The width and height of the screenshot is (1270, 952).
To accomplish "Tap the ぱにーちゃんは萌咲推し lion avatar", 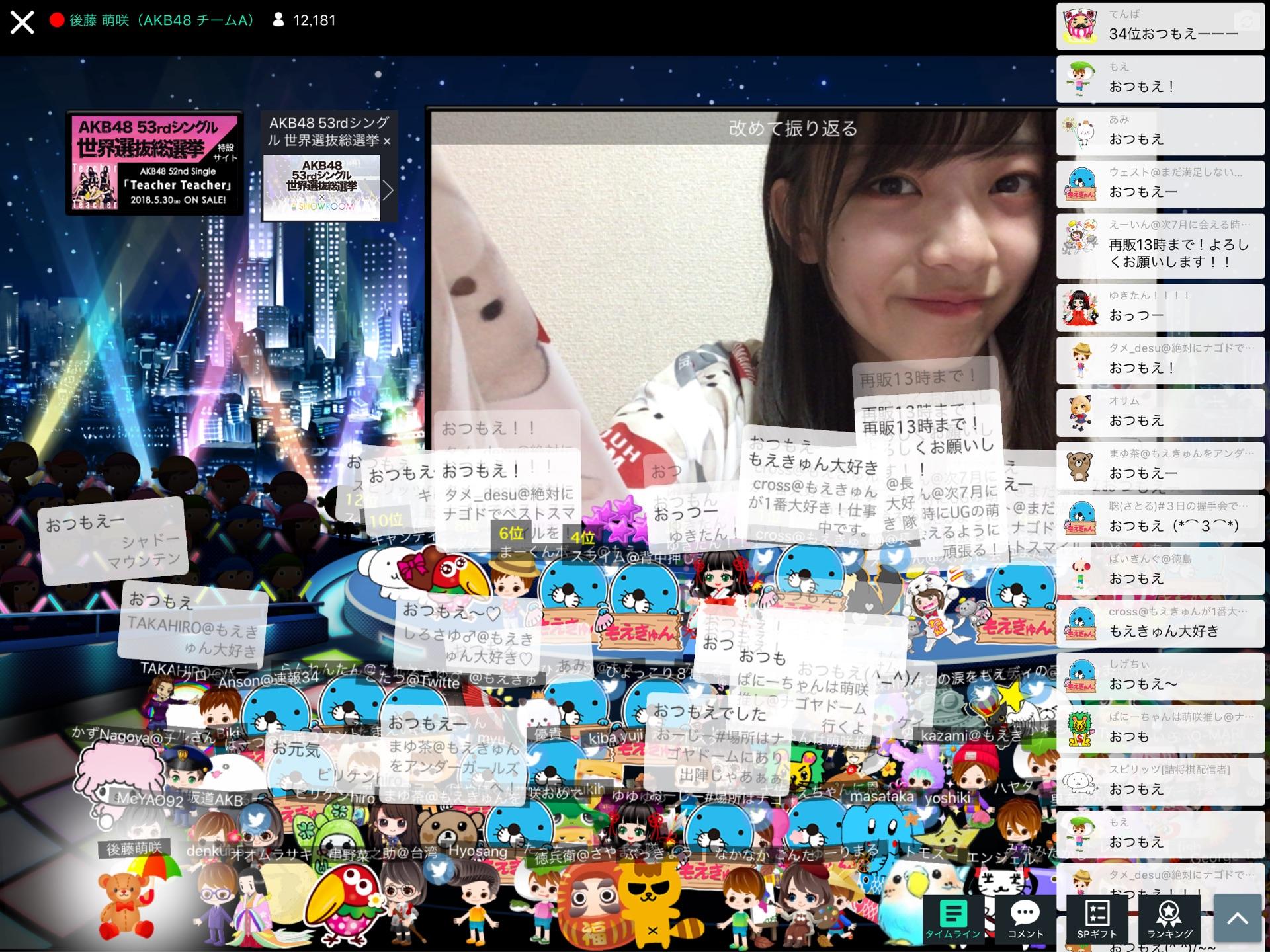I will (x=1081, y=729).
